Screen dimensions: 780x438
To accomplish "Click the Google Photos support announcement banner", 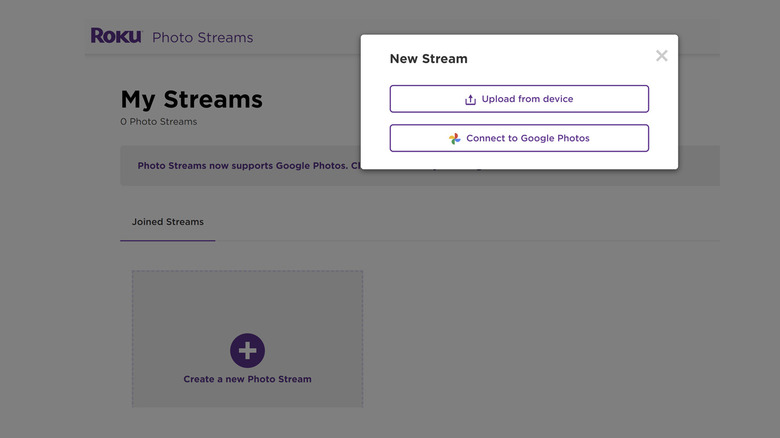I will click(240, 166).
